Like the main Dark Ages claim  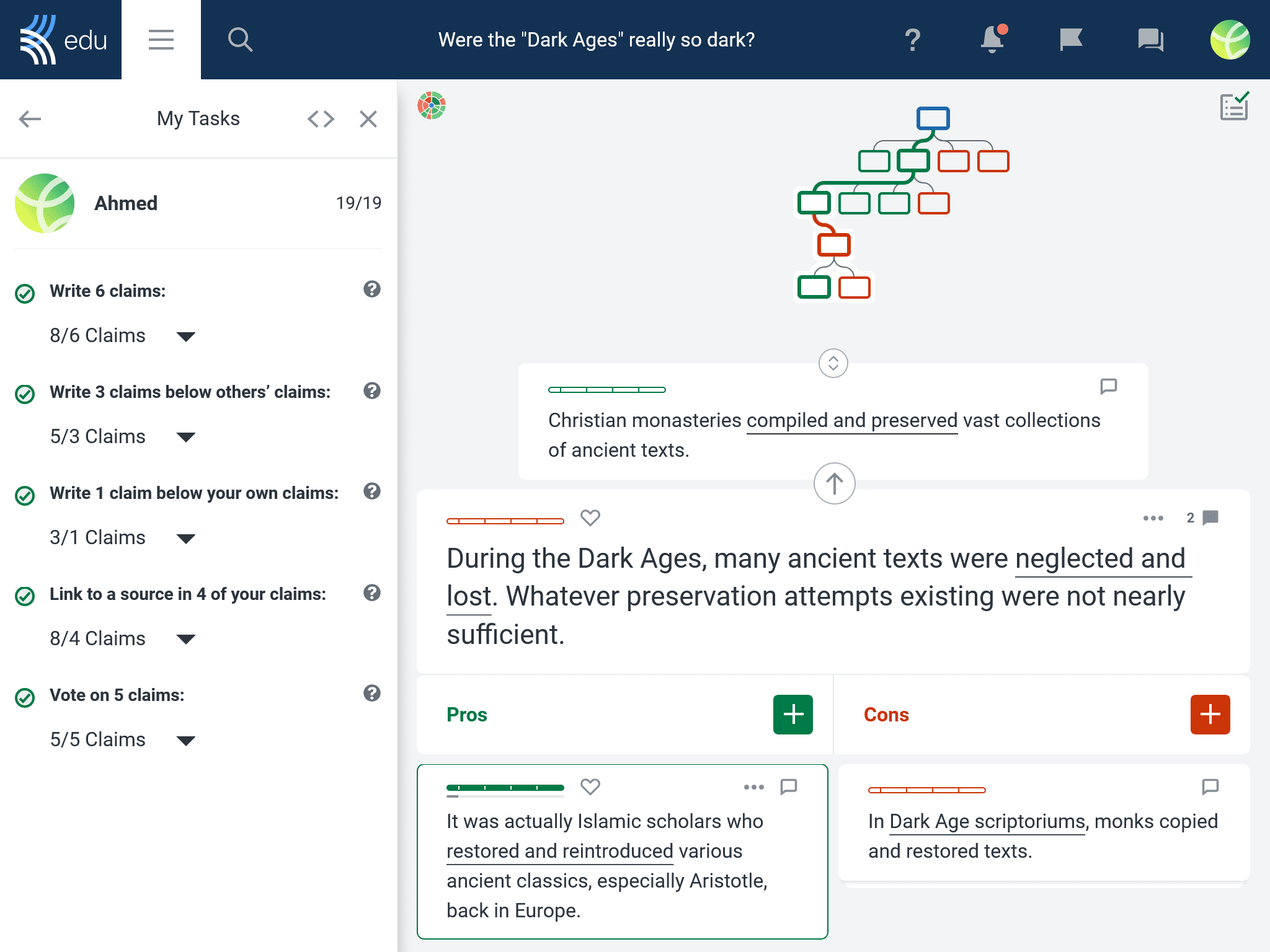pyautogui.click(x=590, y=518)
